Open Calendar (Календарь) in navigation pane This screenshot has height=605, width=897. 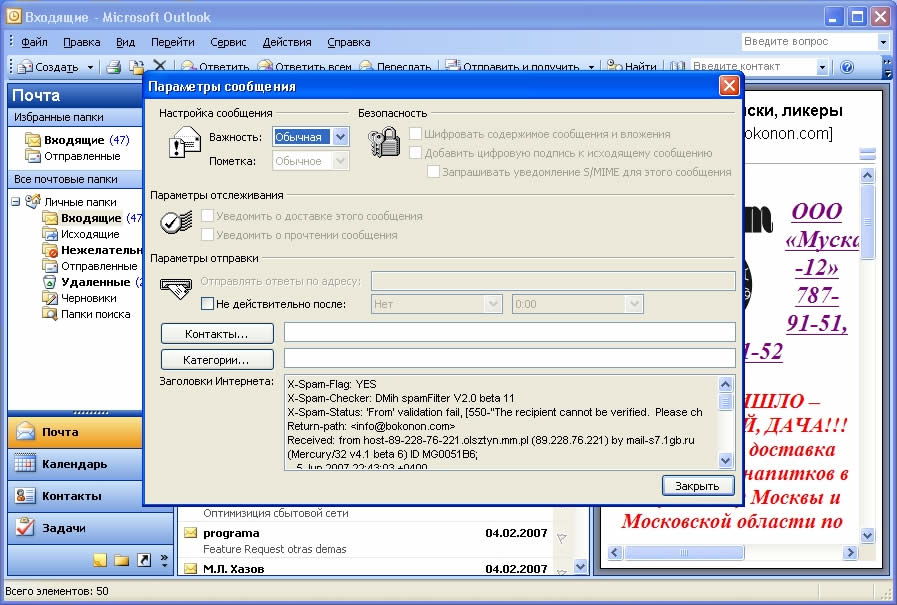tap(74, 464)
